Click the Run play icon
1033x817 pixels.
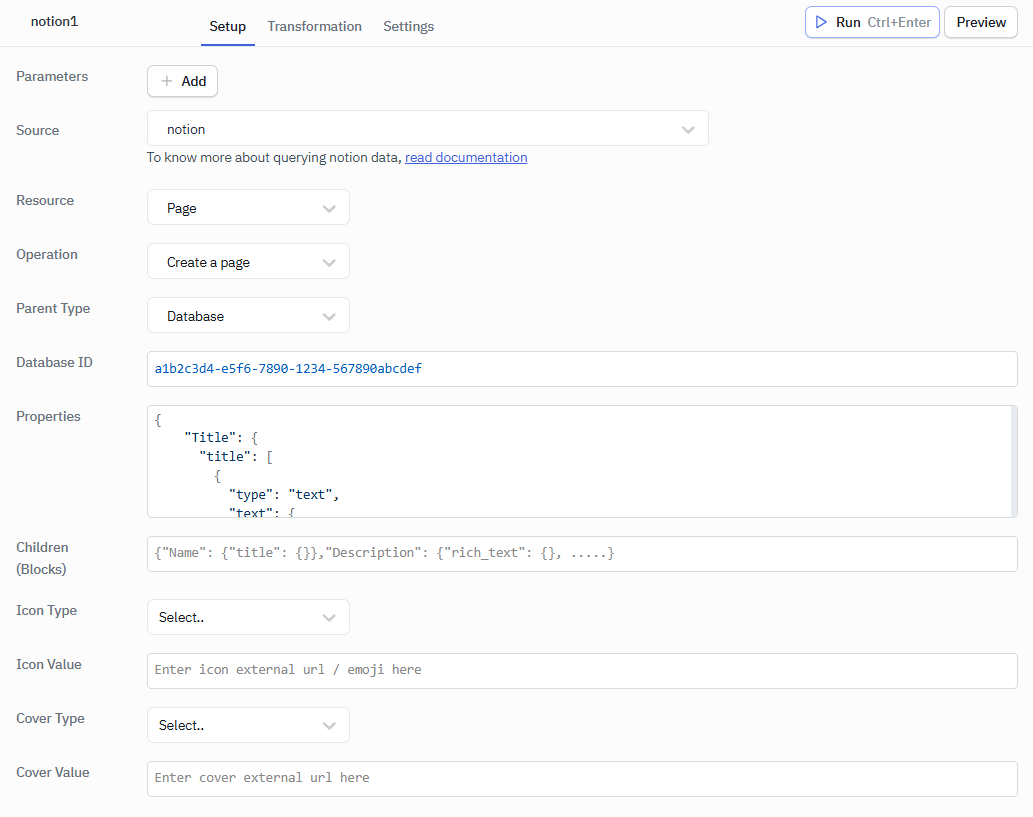pos(821,22)
